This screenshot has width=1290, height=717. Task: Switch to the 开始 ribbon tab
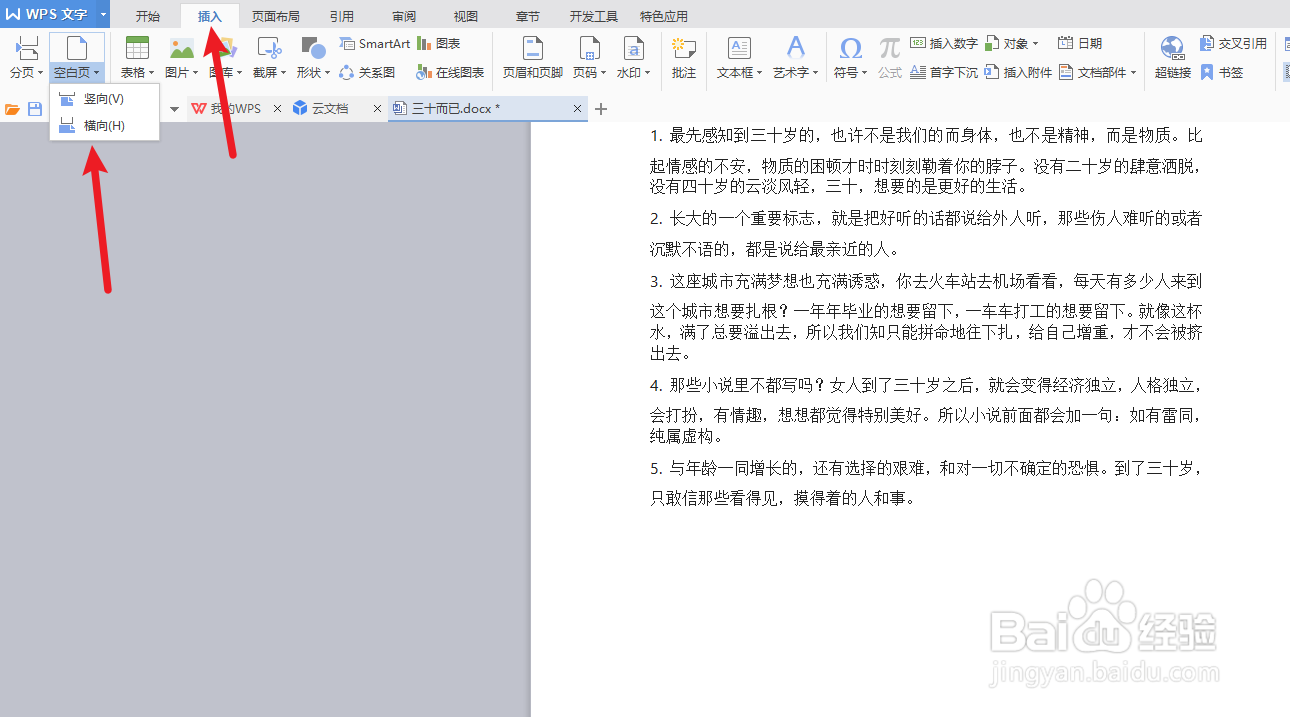148,16
